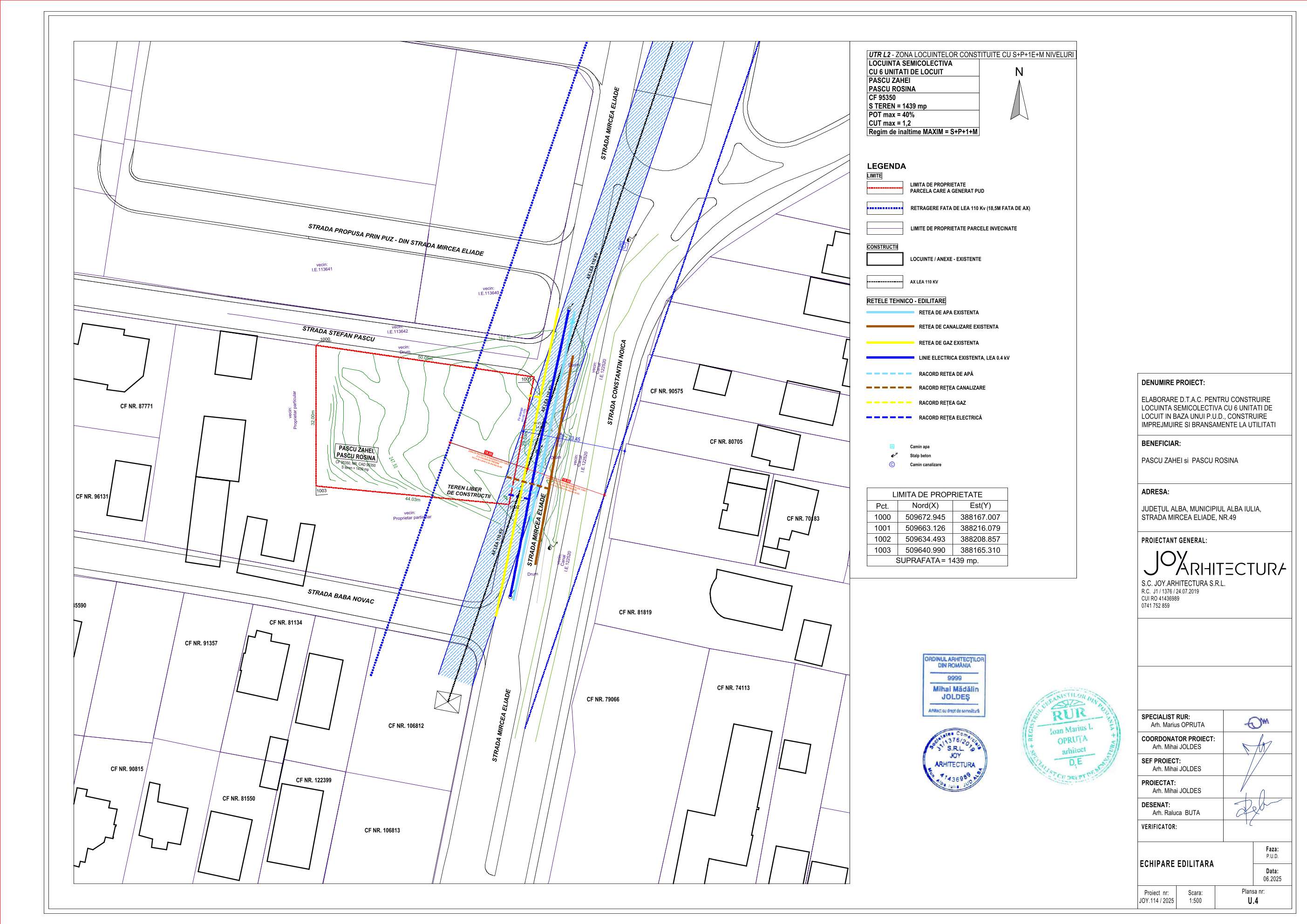Click the STRADA PROPUSA PRIN PUZ label
The width and height of the screenshot is (1307, 924).
(x=395, y=240)
